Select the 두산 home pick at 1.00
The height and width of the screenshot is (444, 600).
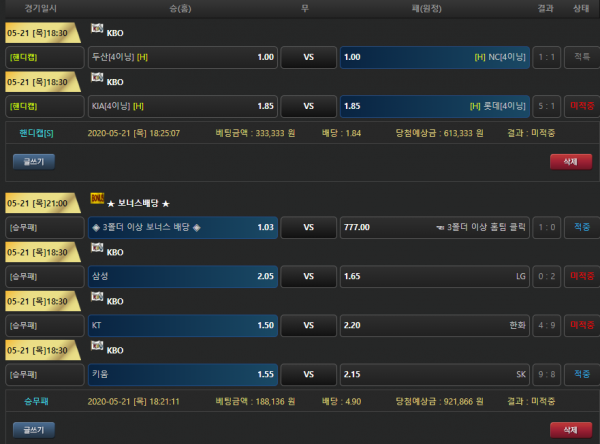coord(182,57)
